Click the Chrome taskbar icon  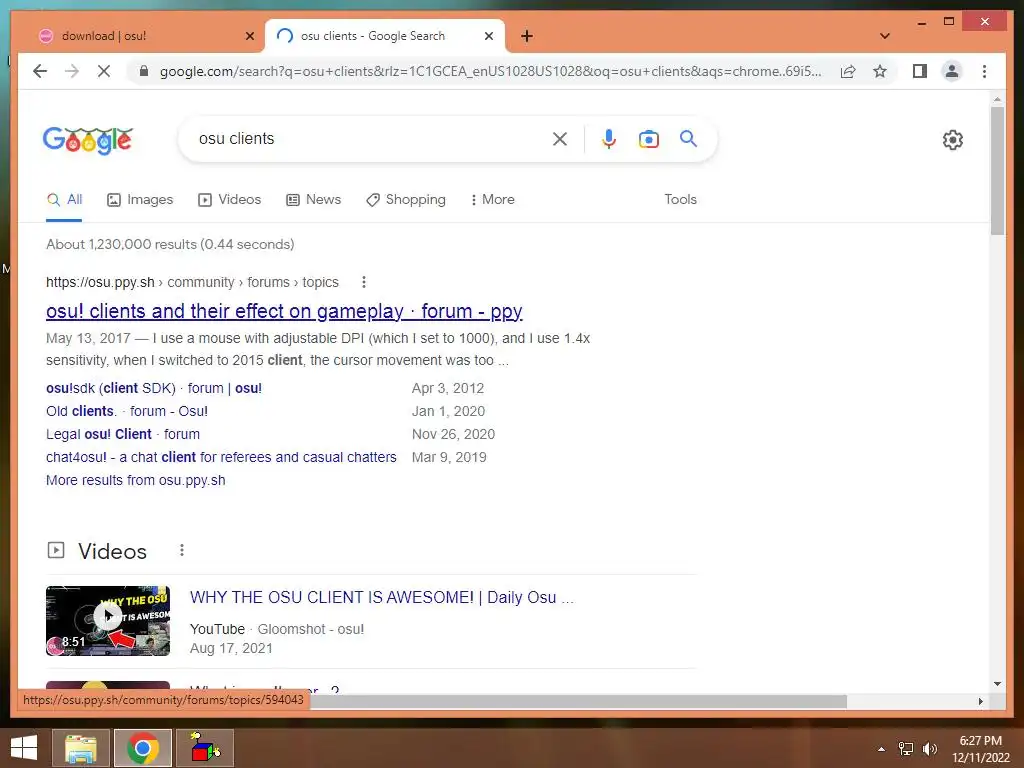pyautogui.click(x=143, y=748)
